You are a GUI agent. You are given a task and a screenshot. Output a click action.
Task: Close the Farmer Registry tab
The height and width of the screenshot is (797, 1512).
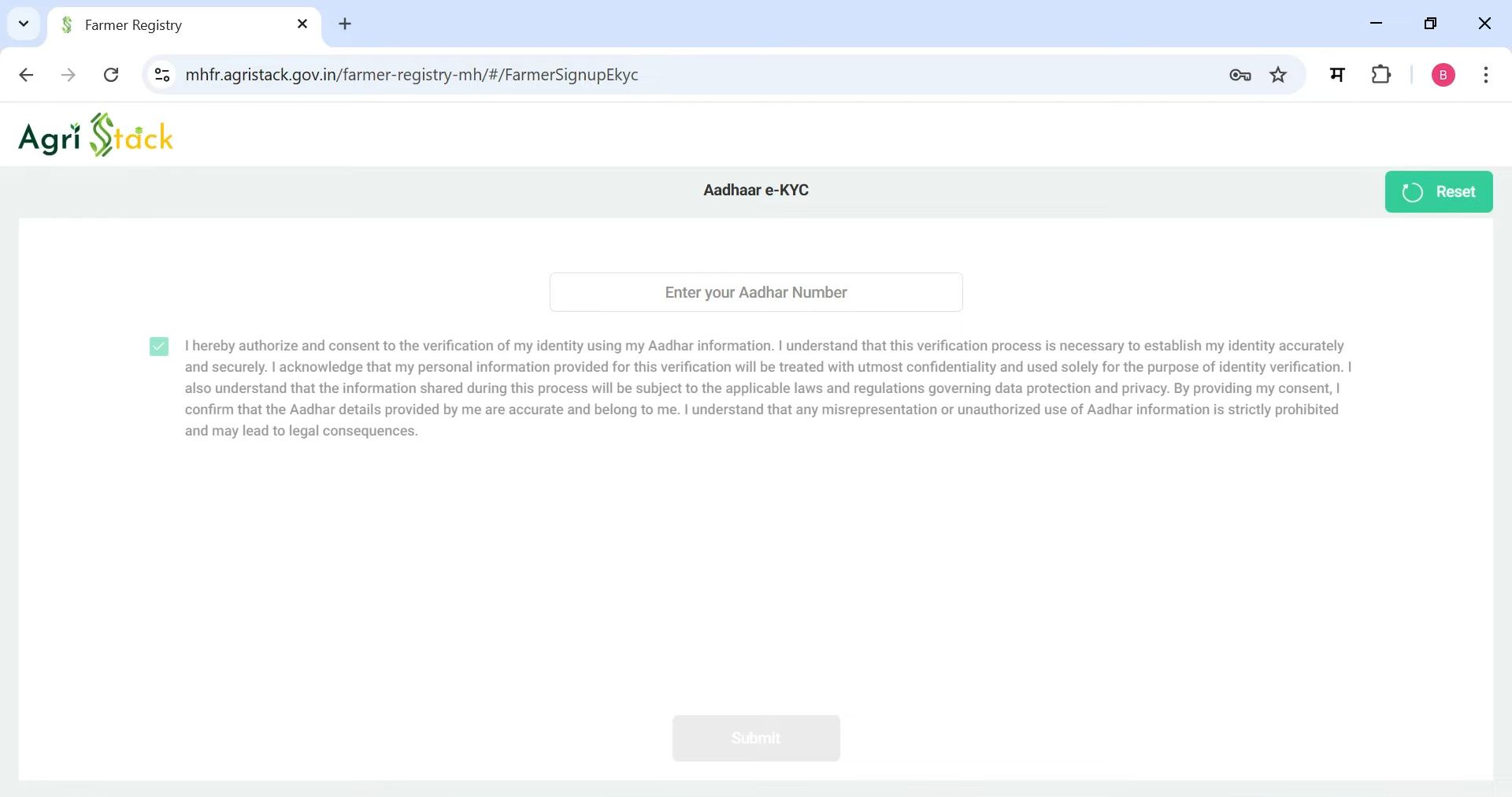[303, 24]
